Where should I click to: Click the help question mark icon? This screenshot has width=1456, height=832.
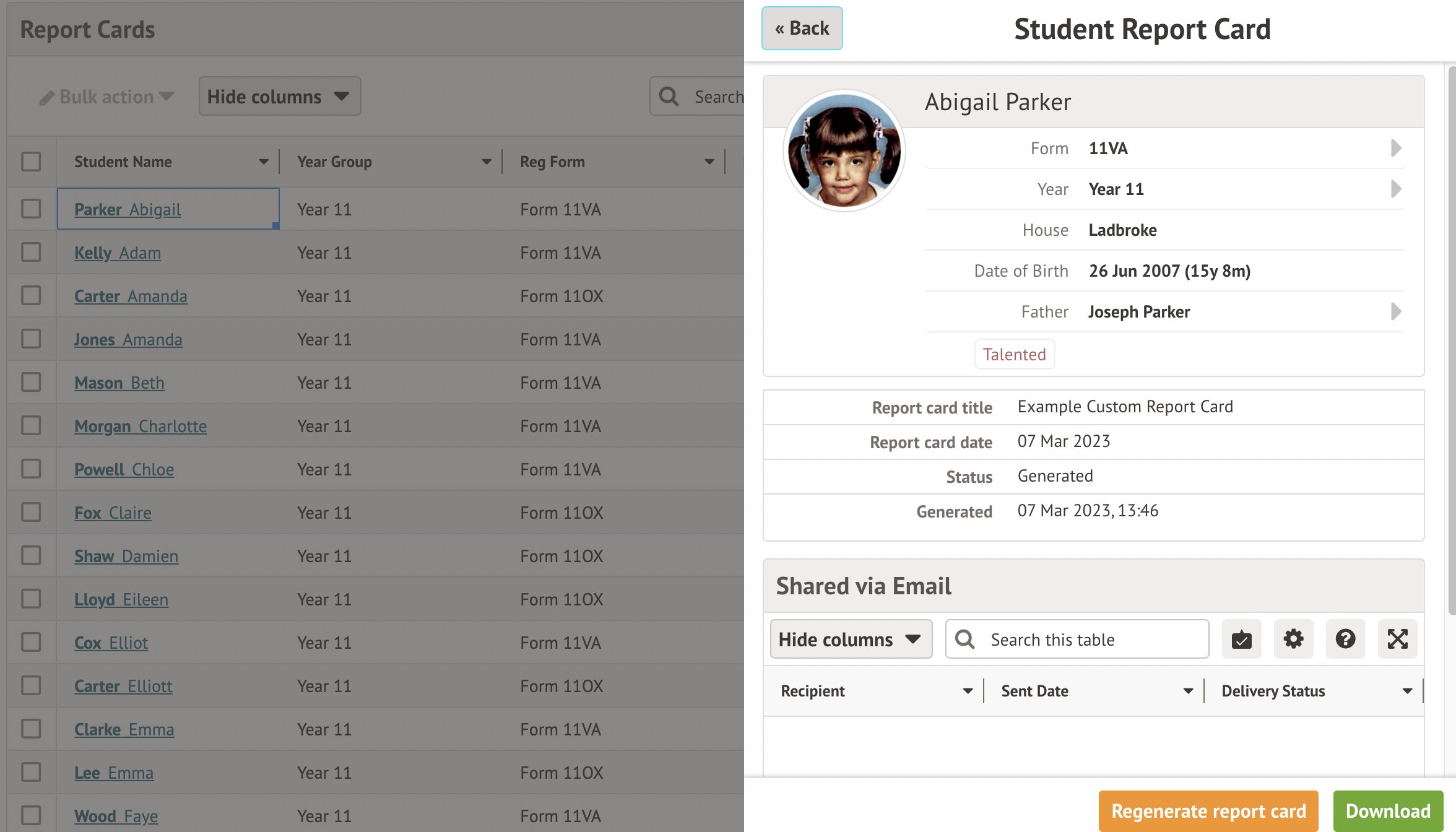click(x=1345, y=639)
